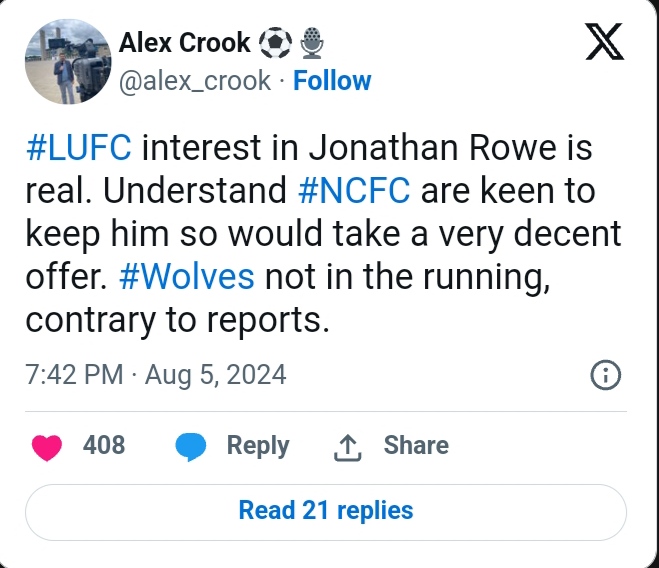Click the Reply text label
This screenshot has height=568, width=659.
point(258,446)
